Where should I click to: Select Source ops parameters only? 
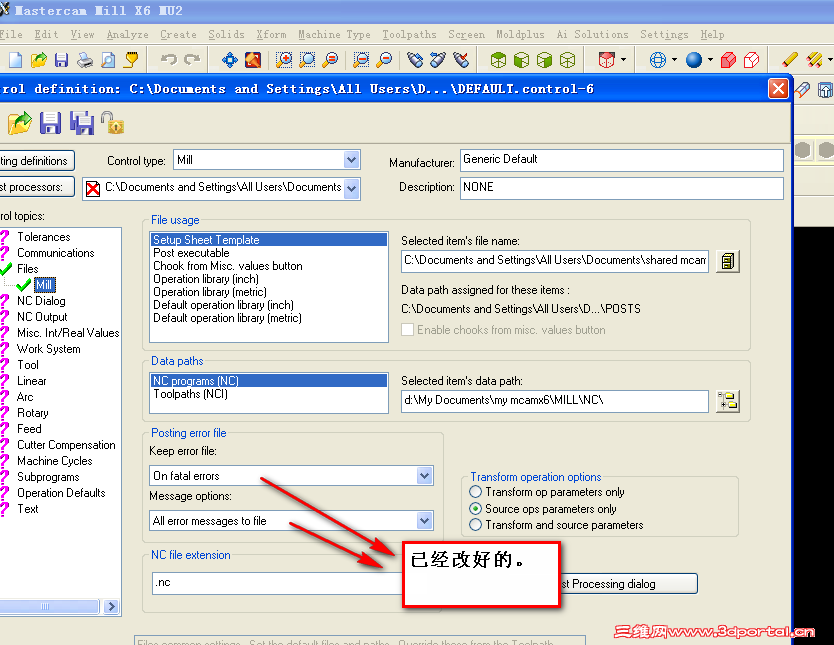click(x=476, y=509)
